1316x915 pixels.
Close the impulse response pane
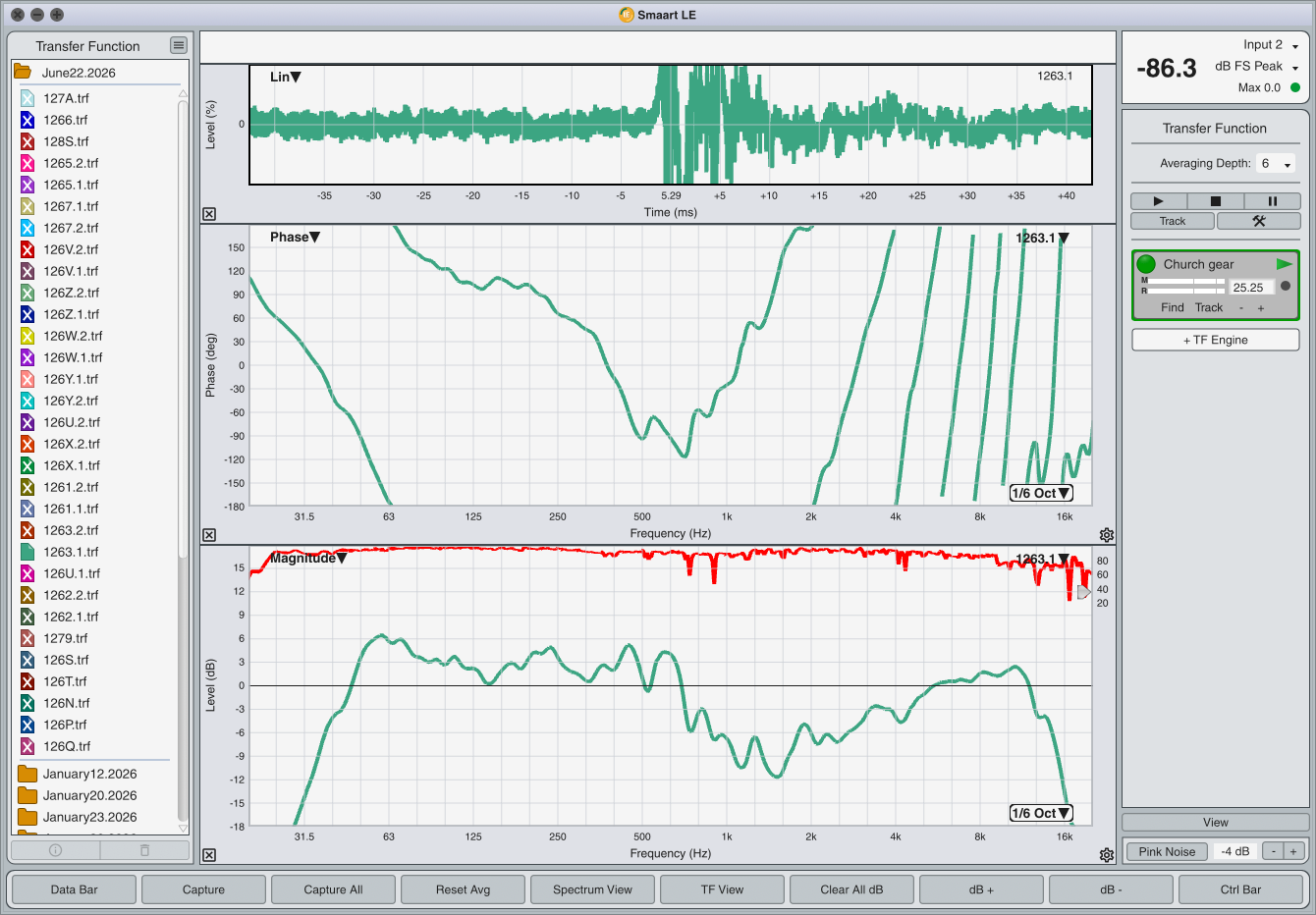coord(209,214)
